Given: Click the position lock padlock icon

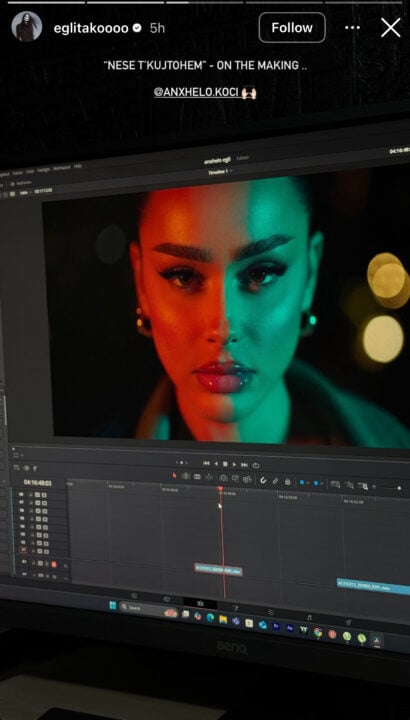Looking at the screenshot, I should 287,482.
